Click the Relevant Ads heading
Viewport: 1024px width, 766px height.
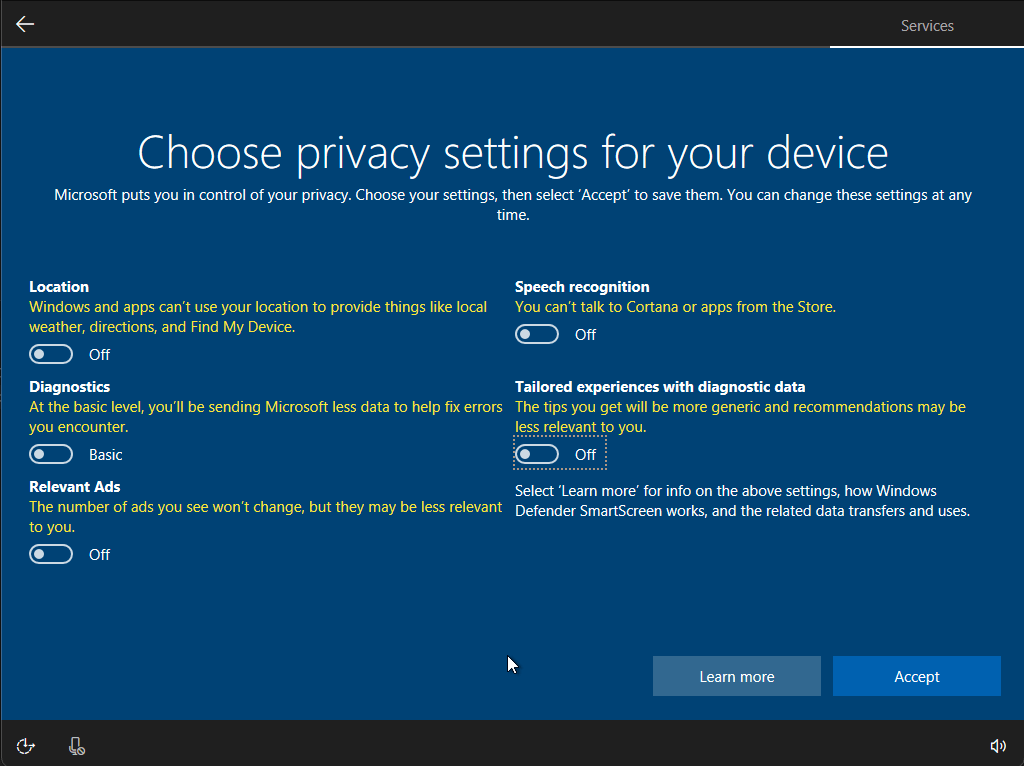coord(74,487)
